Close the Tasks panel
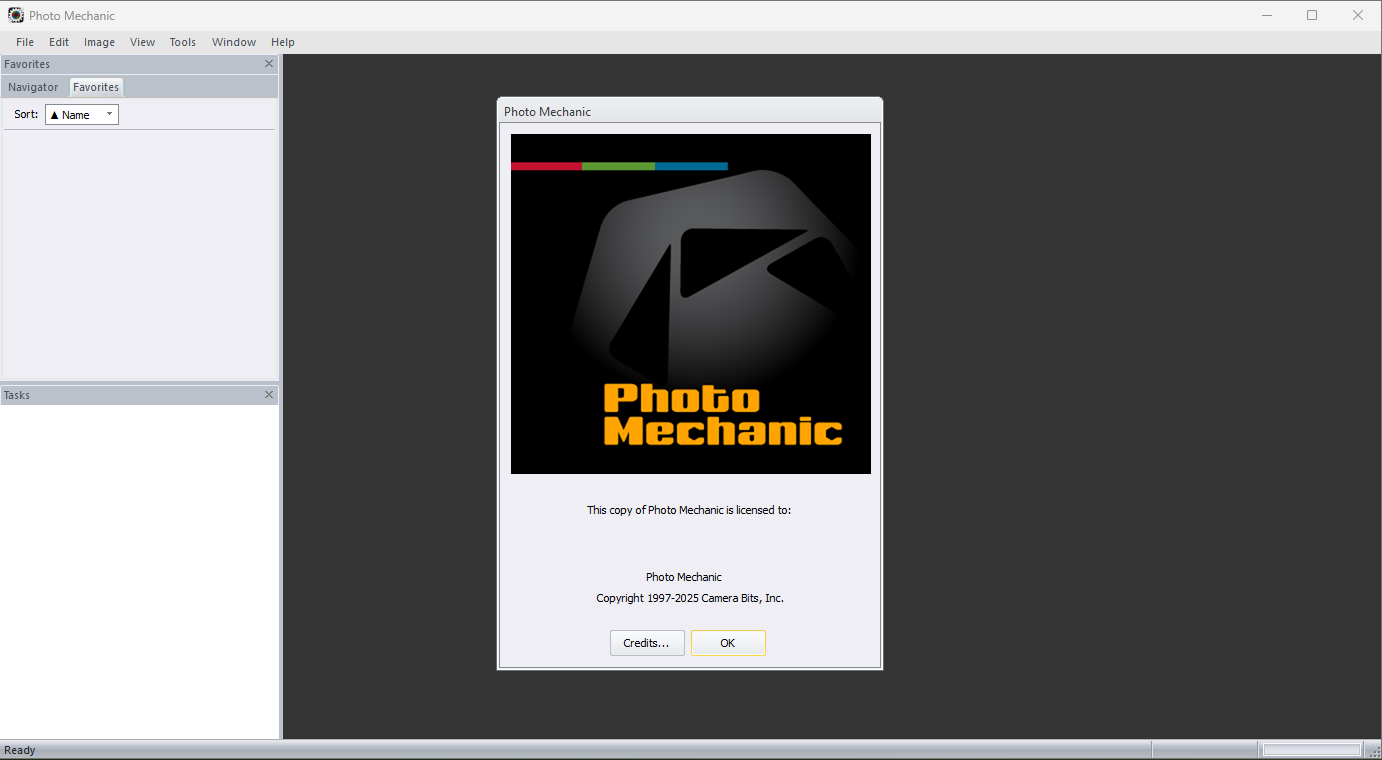The image size is (1382, 760). pyautogui.click(x=268, y=395)
